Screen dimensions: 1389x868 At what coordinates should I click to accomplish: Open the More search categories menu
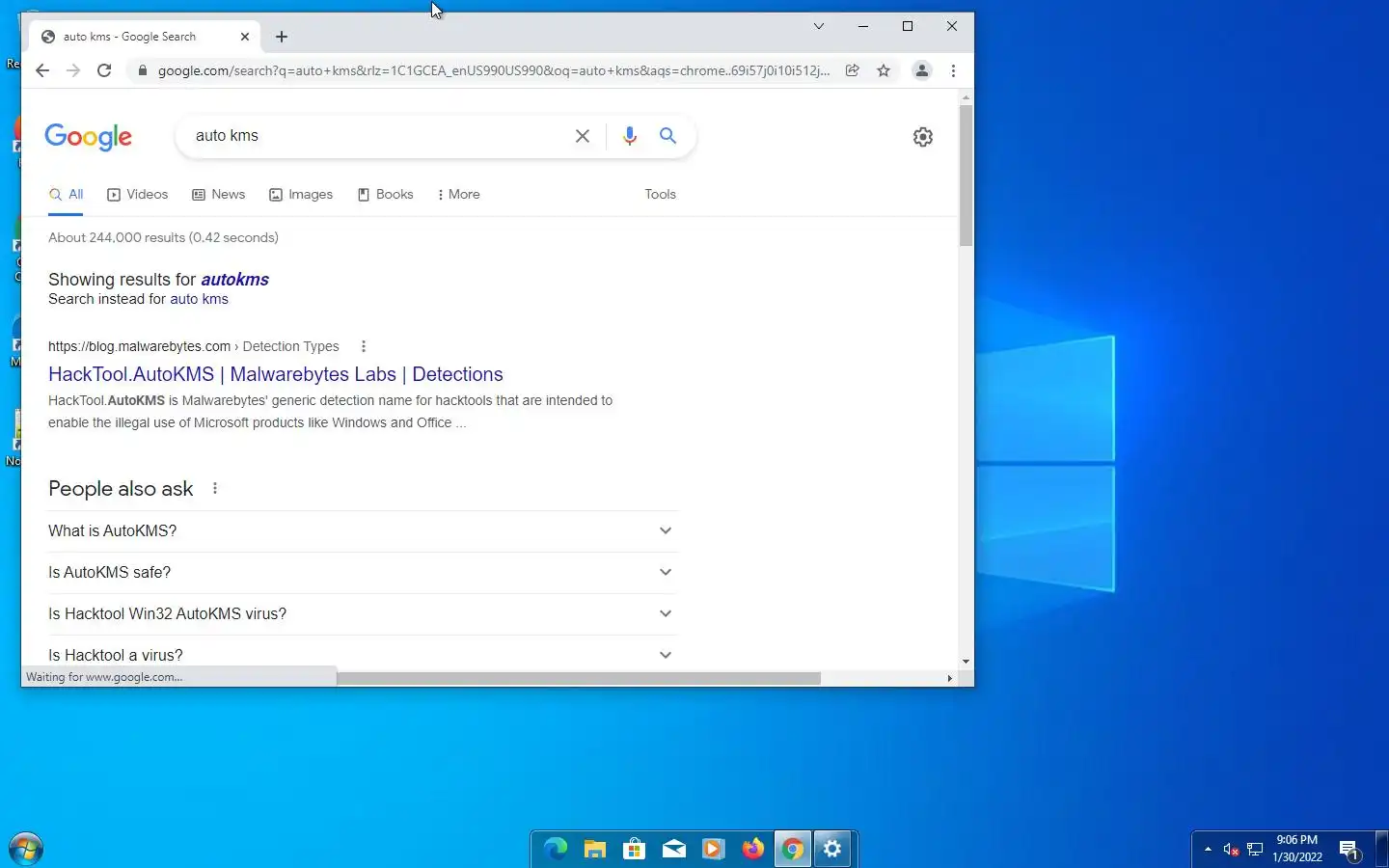458,194
